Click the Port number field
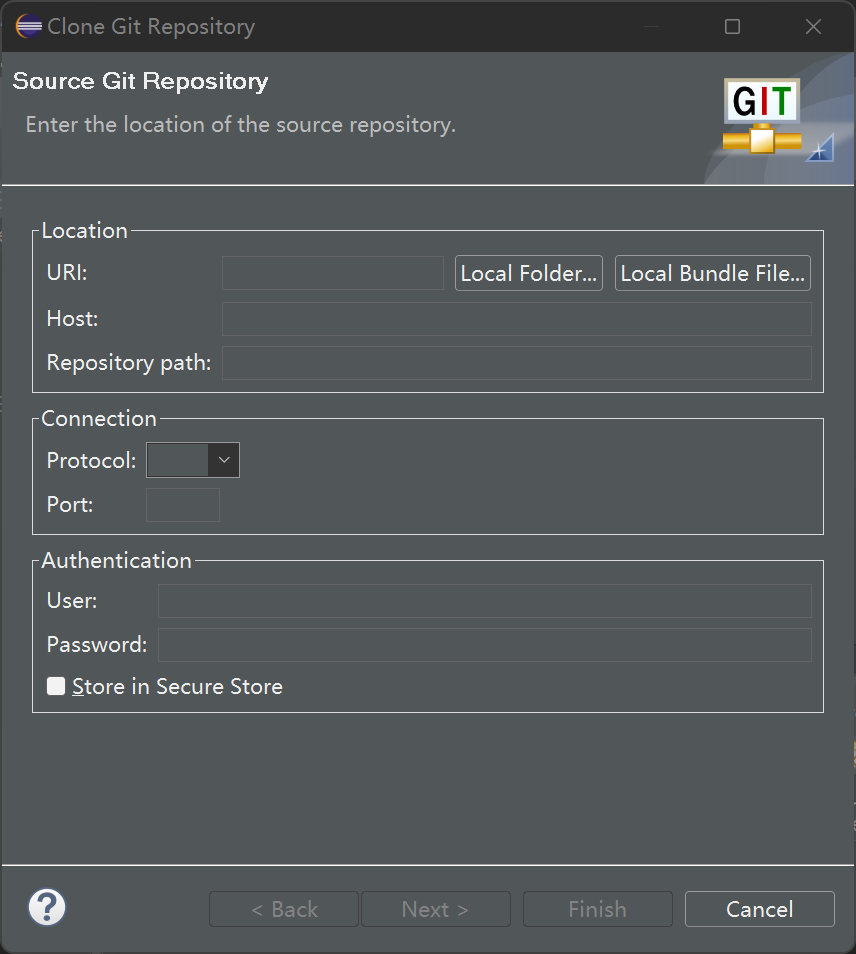 click(183, 505)
